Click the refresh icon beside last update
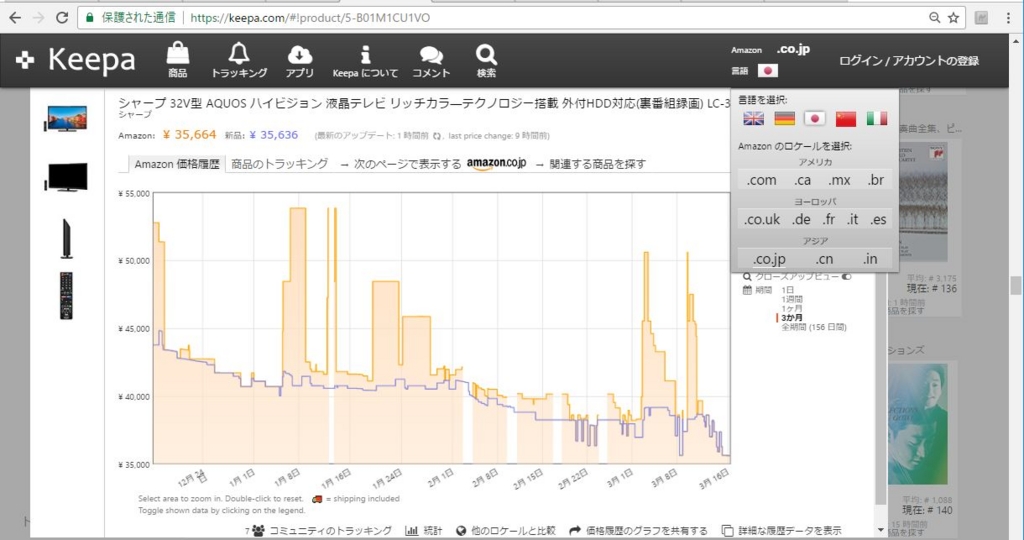 [x=437, y=136]
